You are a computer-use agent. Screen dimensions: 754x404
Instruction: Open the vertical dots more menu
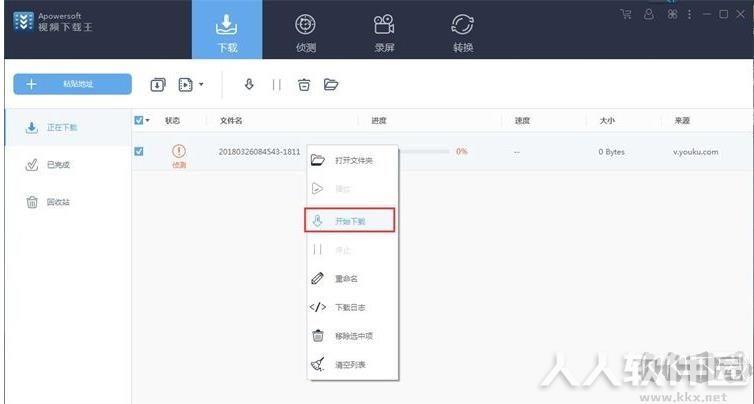click(690, 14)
